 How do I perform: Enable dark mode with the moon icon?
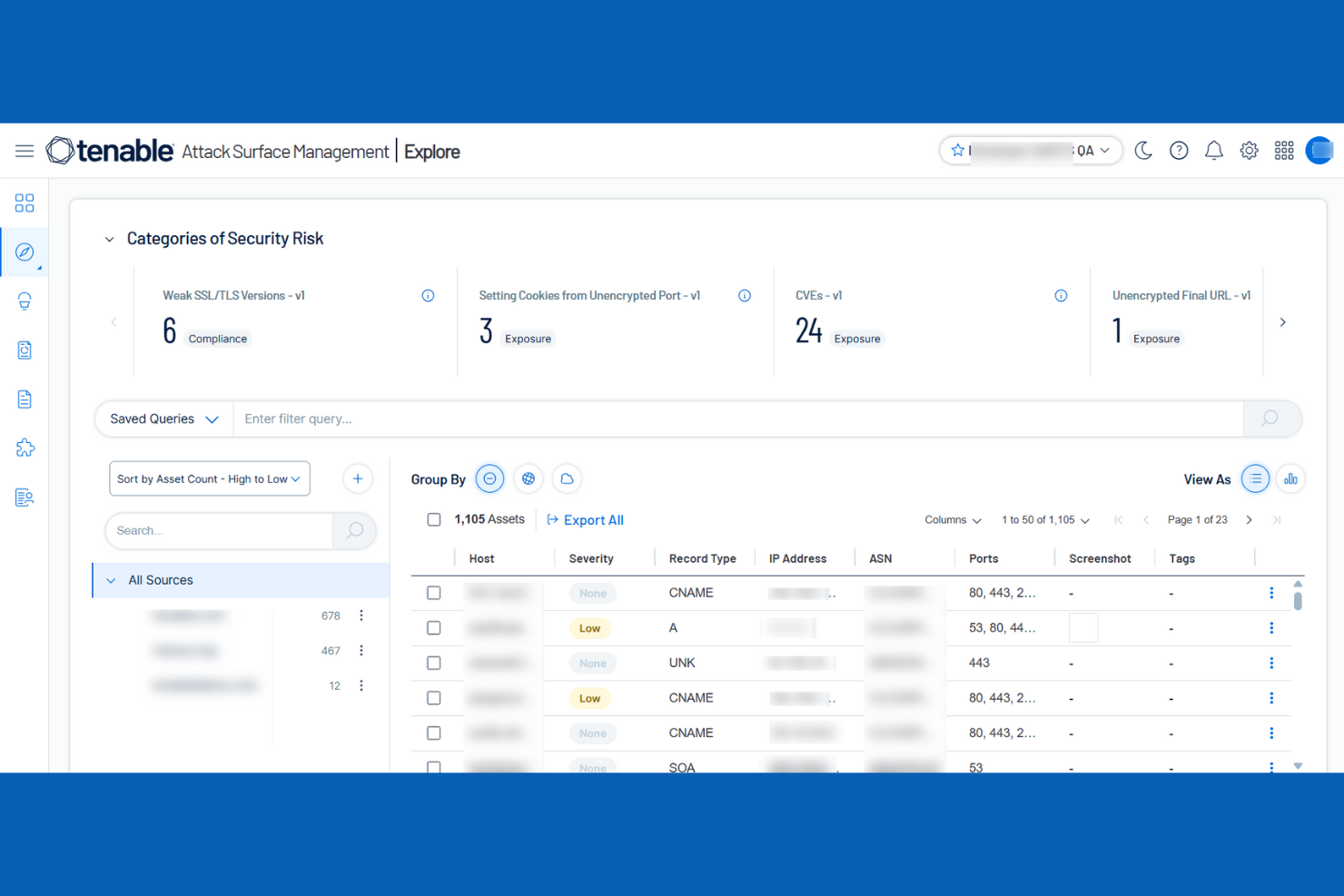pos(1143,150)
